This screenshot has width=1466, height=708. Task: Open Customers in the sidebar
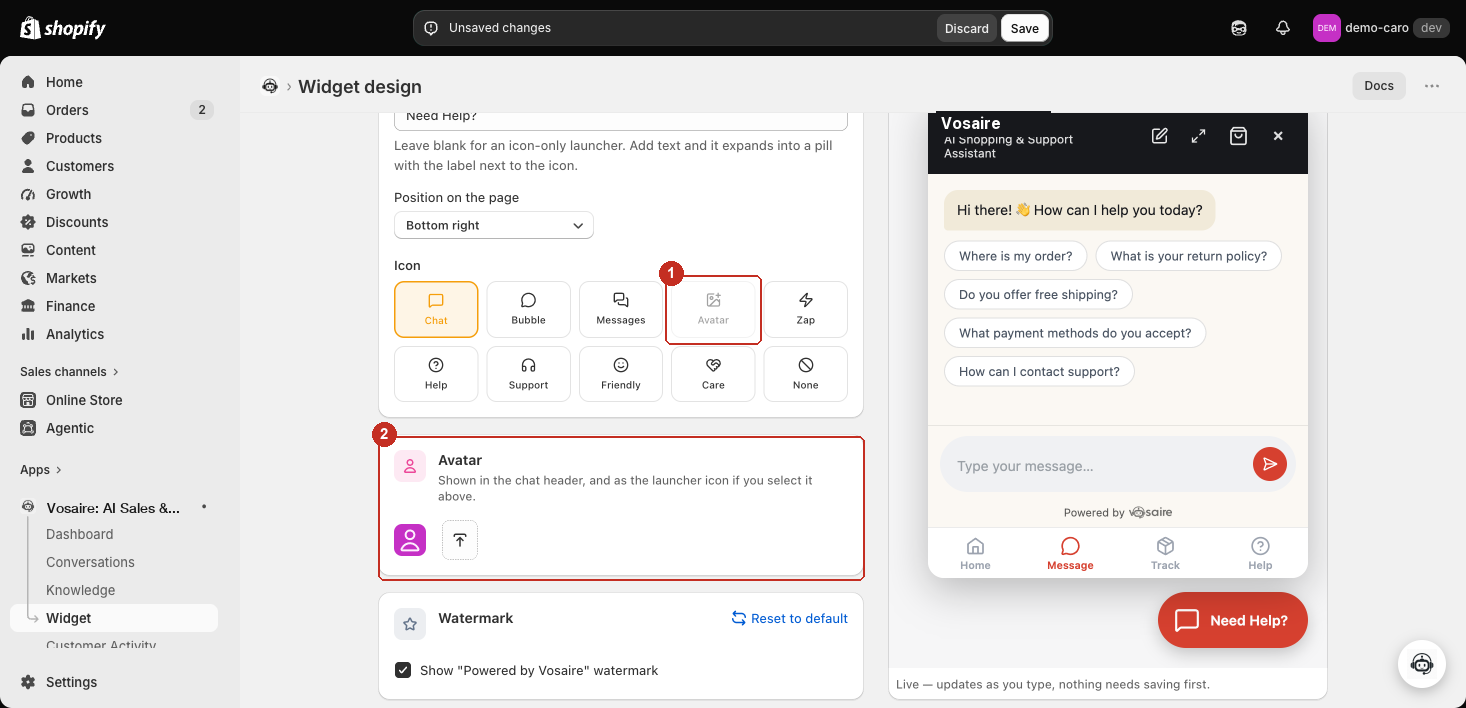coord(114,166)
